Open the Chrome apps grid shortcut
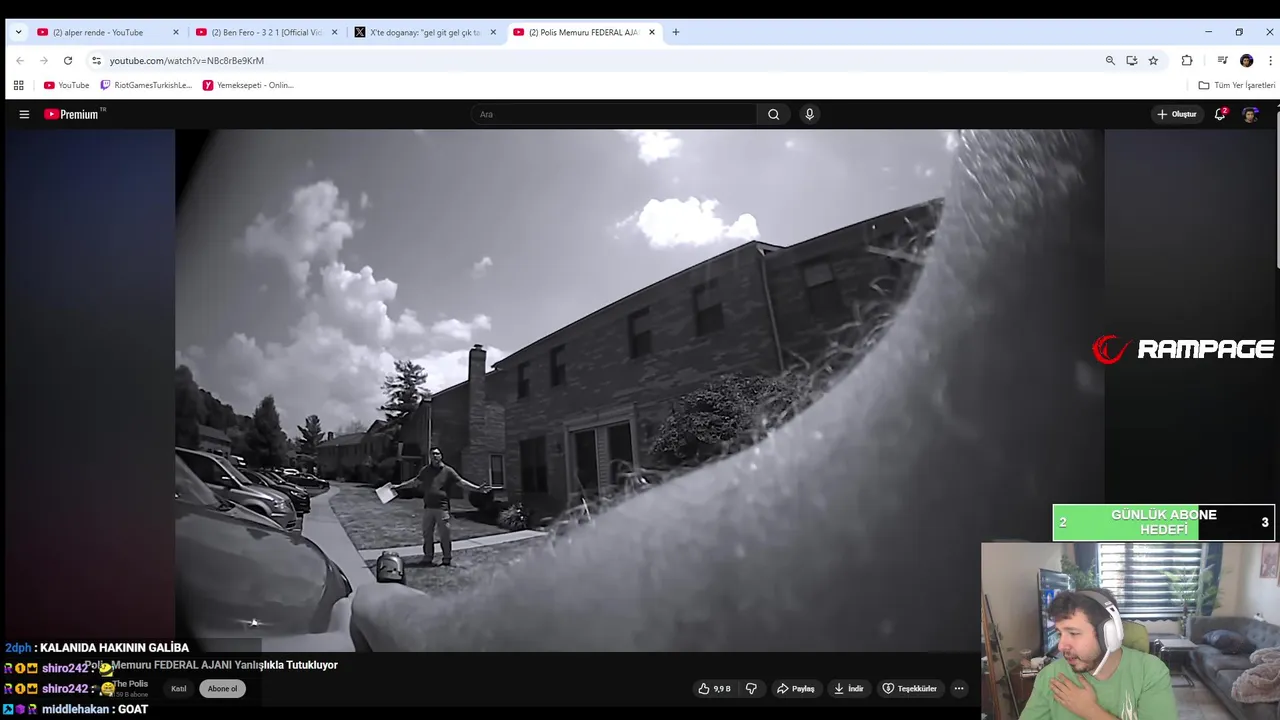This screenshot has height=720, width=1280. point(18,85)
